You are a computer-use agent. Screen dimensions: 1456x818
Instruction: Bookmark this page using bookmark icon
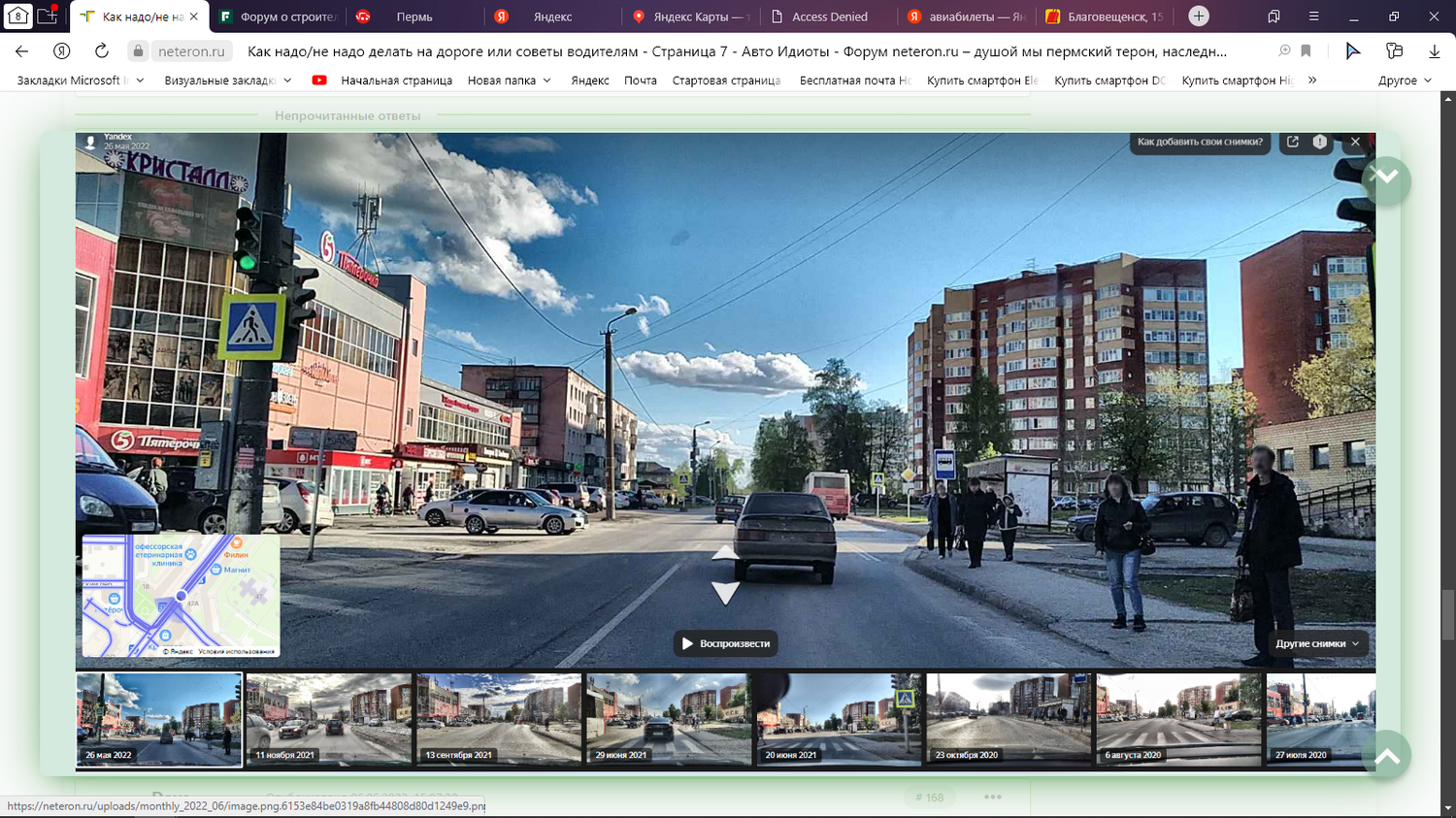click(x=1307, y=51)
